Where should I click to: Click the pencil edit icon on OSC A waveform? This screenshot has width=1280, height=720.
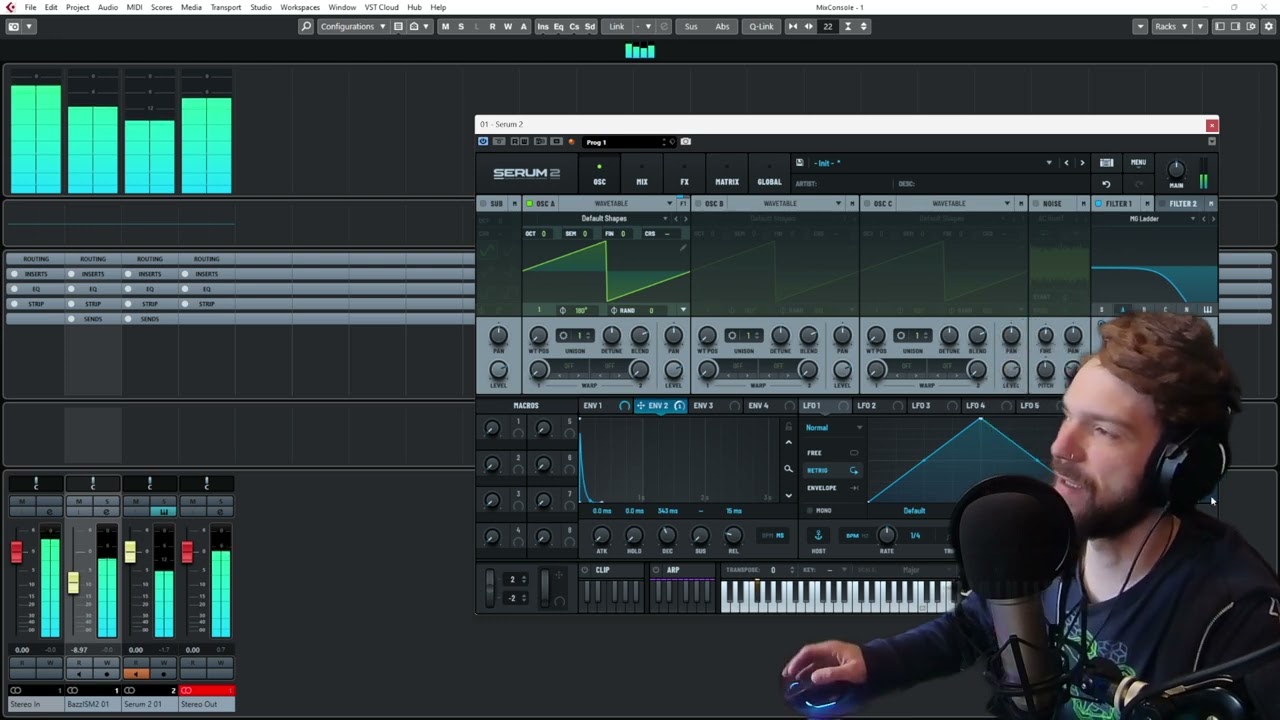(x=684, y=248)
